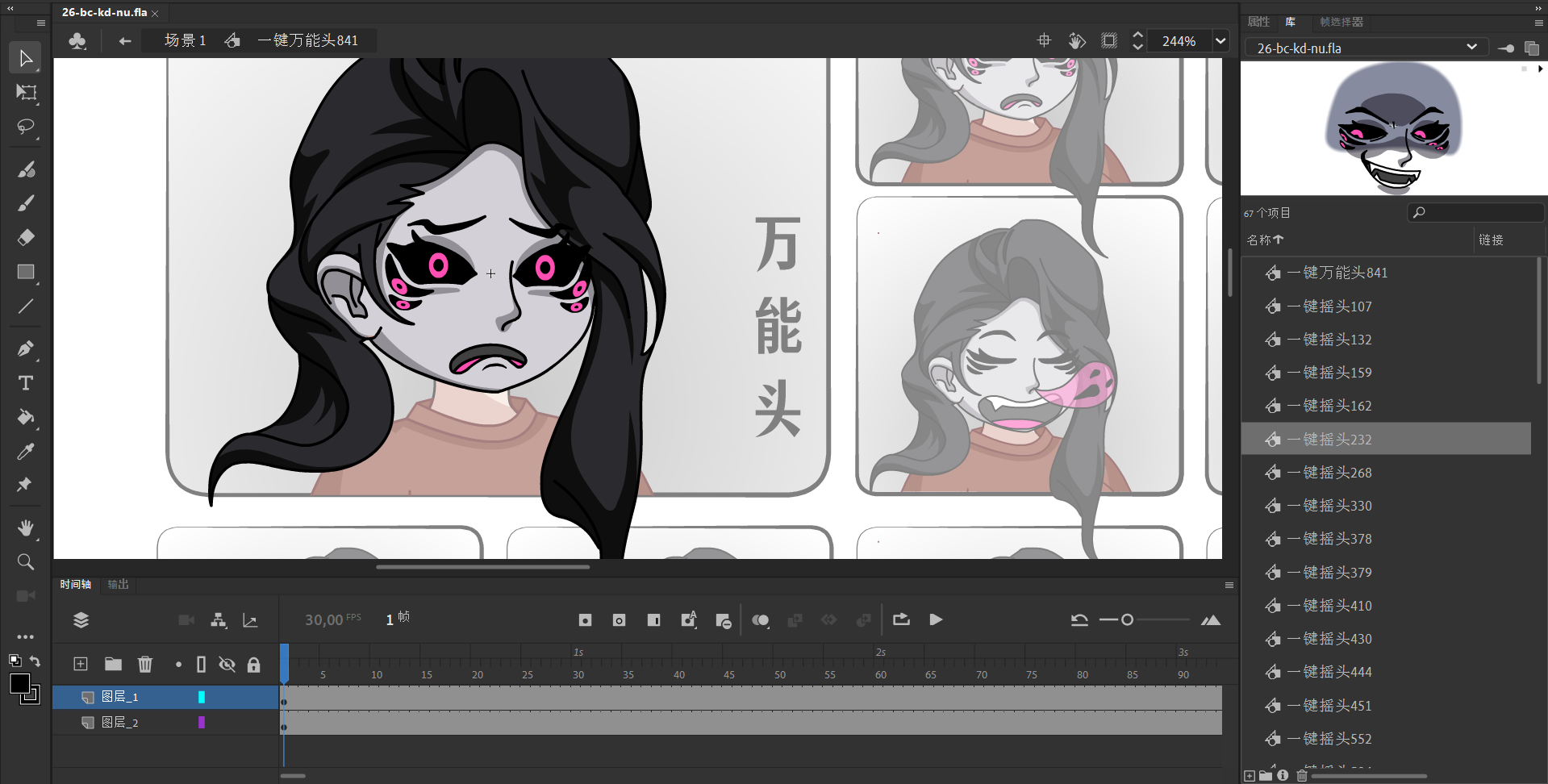
Task: Toggle lock all layers padlock
Action: pyautogui.click(x=253, y=664)
